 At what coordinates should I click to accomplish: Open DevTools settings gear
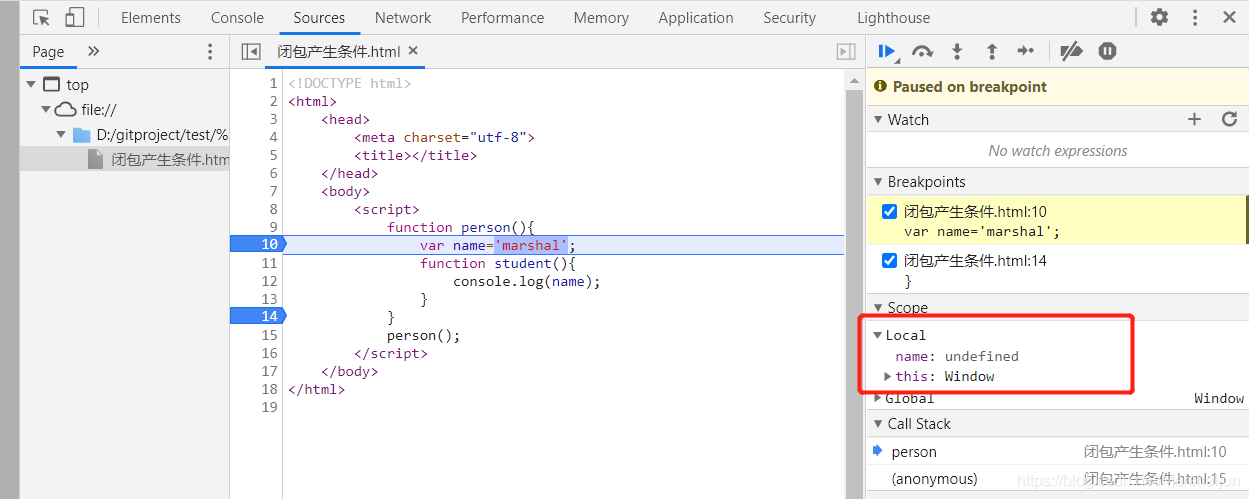point(1159,17)
